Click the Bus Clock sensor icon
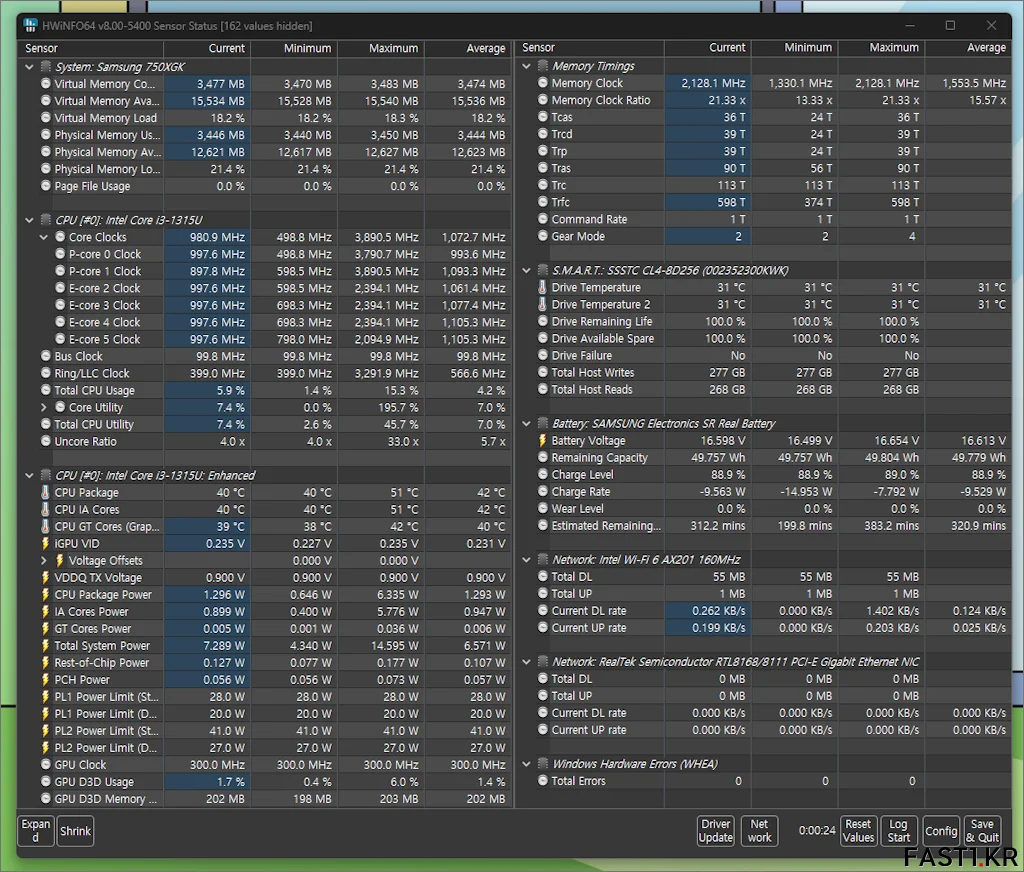Image resolution: width=1024 pixels, height=872 pixels. (x=46, y=356)
